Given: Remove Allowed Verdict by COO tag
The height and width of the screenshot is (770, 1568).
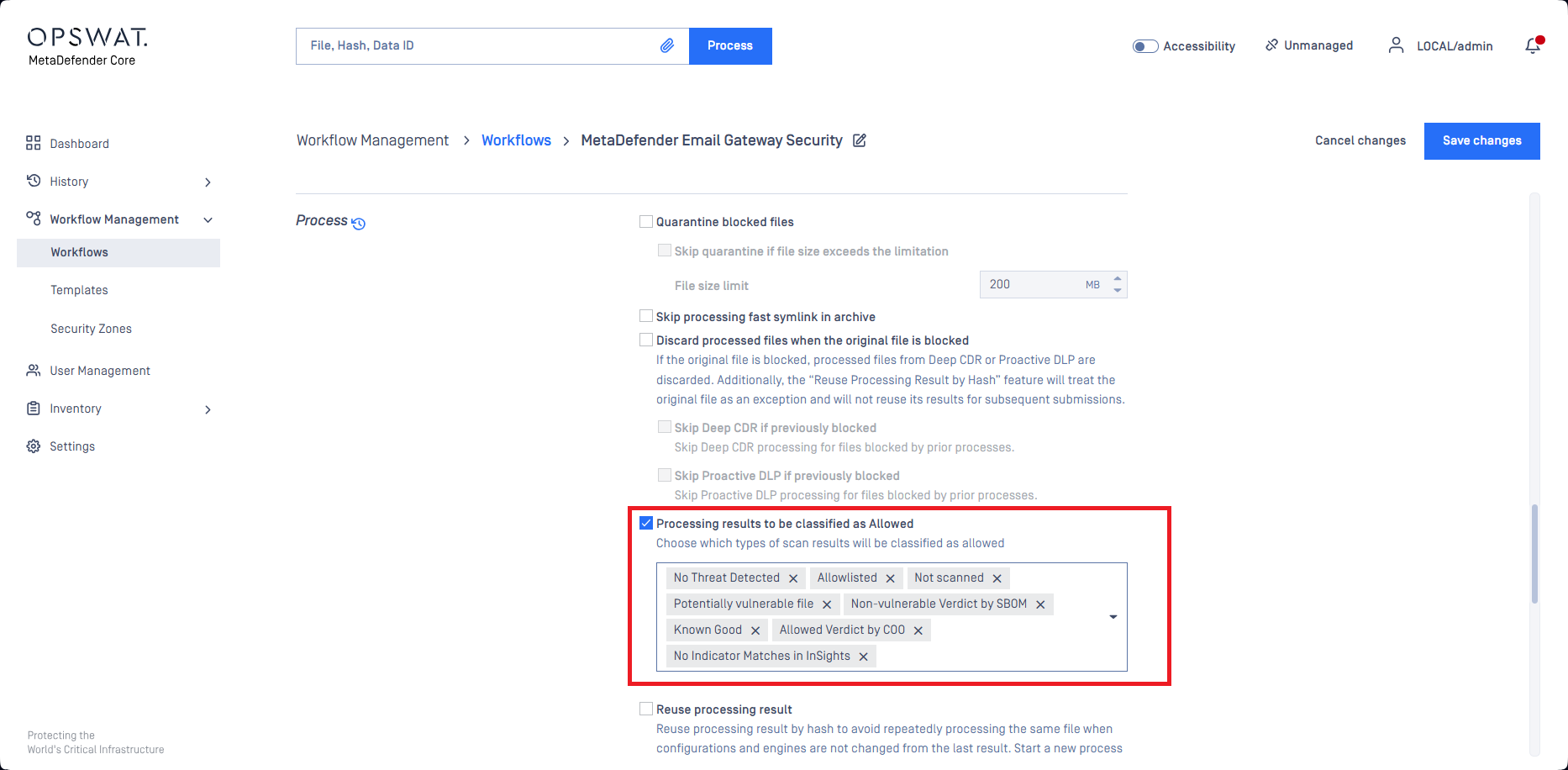Looking at the screenshot, I should point(918,630).
